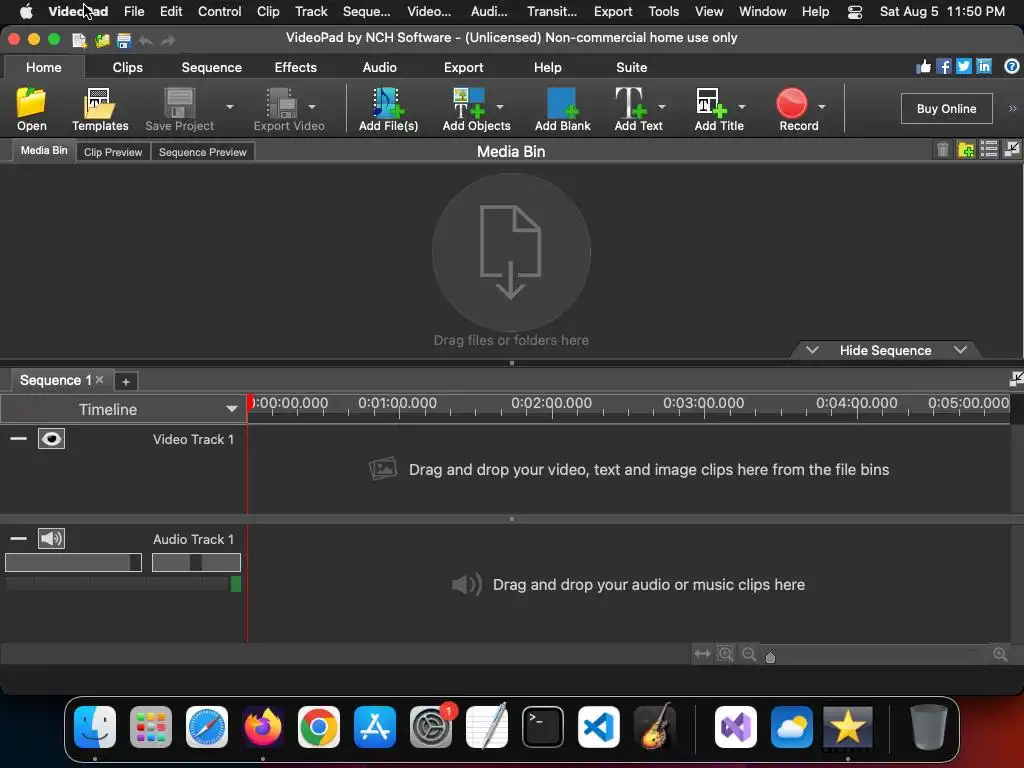Screen dimensions: 1024x768
Task: Share on Twitter icon
Action: (x=964, y=66)
